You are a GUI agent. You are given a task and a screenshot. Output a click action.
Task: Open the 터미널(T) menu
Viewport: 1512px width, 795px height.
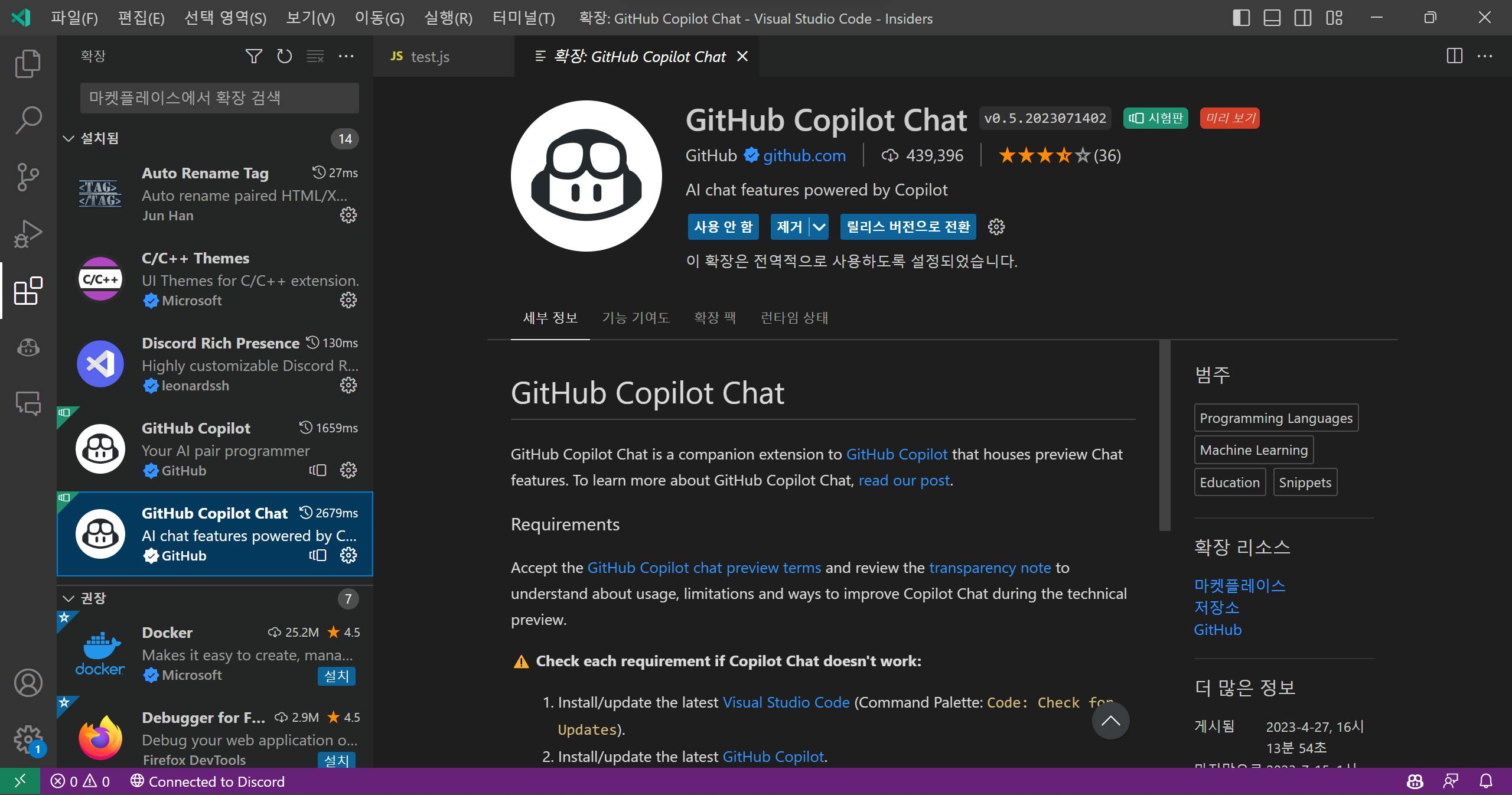[523, 18]
